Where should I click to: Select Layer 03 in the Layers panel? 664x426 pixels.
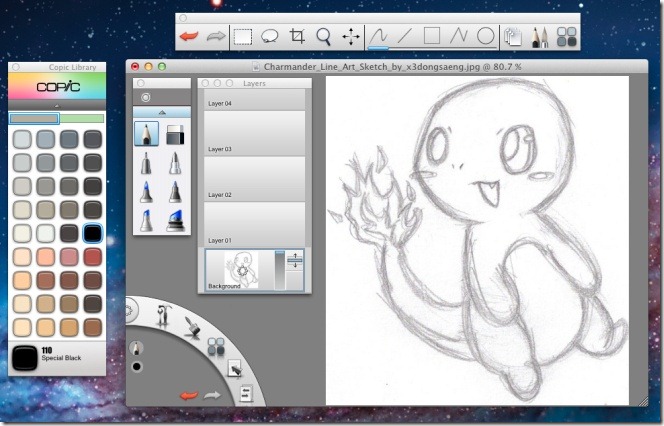pyautogui.click(x=255, y=131)
